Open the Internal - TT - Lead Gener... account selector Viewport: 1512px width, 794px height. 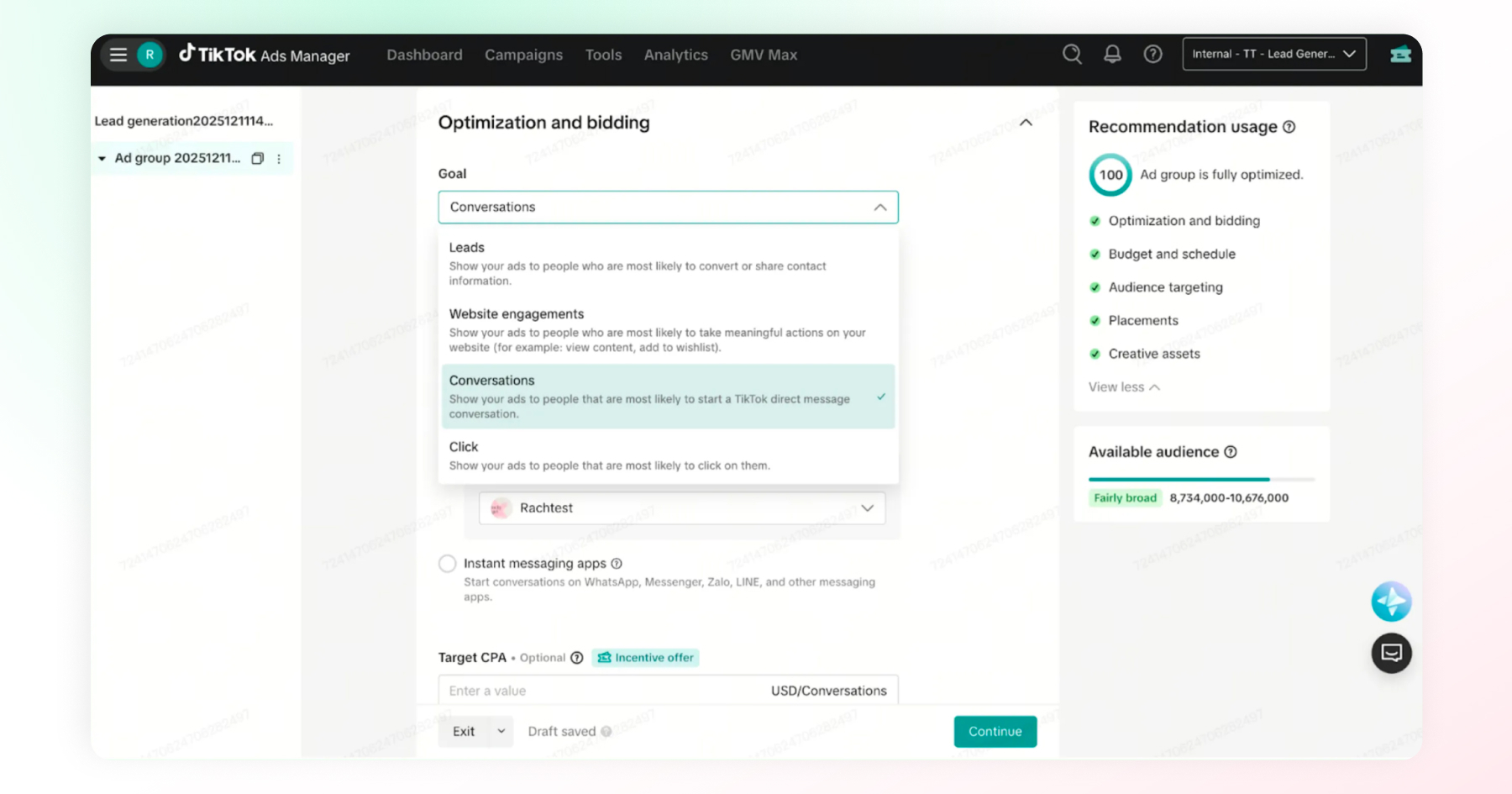pyautogui.click(x=1274, y=55)
